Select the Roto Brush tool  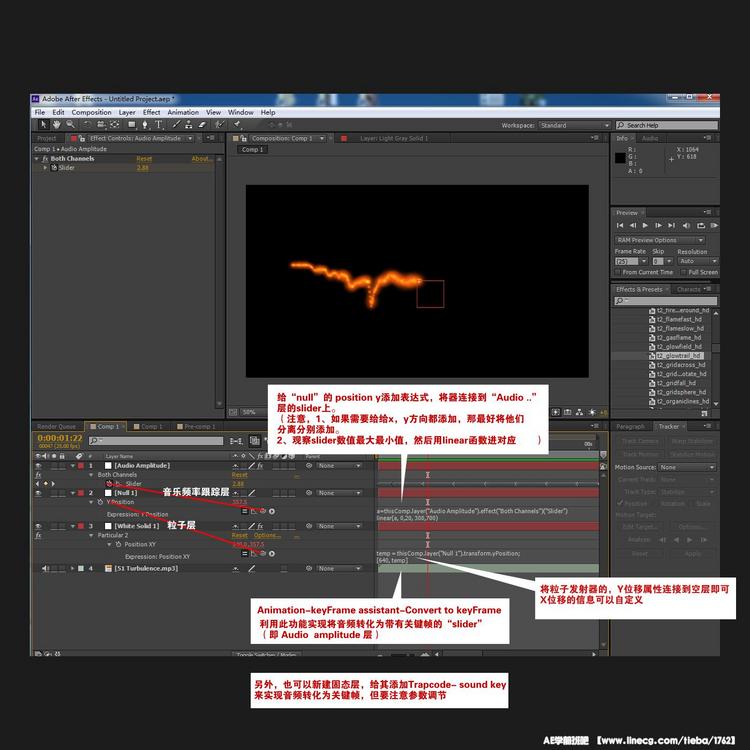(219, 125)
